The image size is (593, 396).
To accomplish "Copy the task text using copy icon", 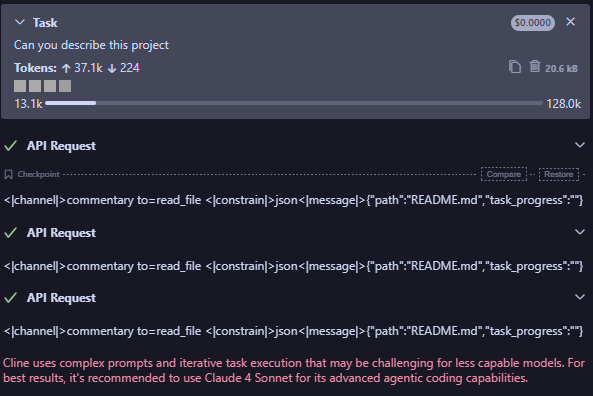I will (514, 67).
